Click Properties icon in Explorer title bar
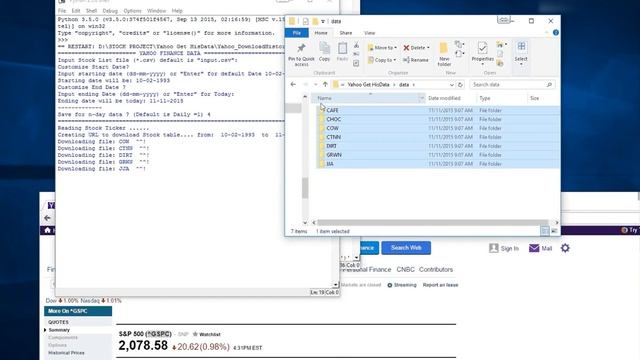The height and width of the screenshot is (360, 640). coord(305,21)
